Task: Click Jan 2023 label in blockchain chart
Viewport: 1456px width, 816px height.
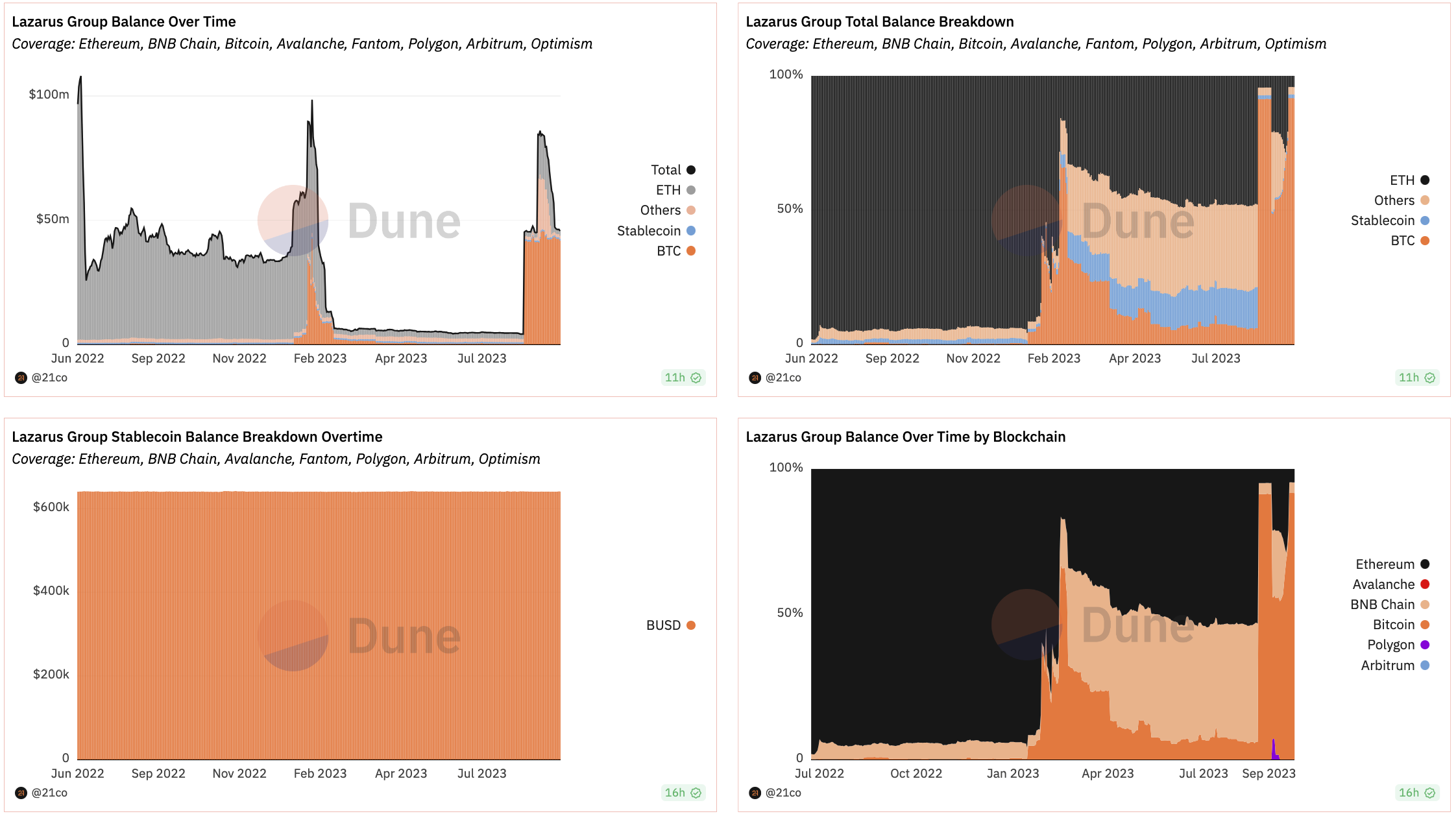Action: pos(1013,773)
